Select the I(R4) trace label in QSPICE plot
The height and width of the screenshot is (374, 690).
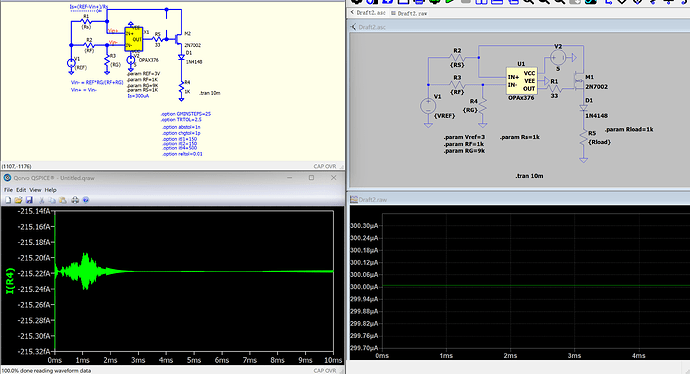(x=10, y=281)
